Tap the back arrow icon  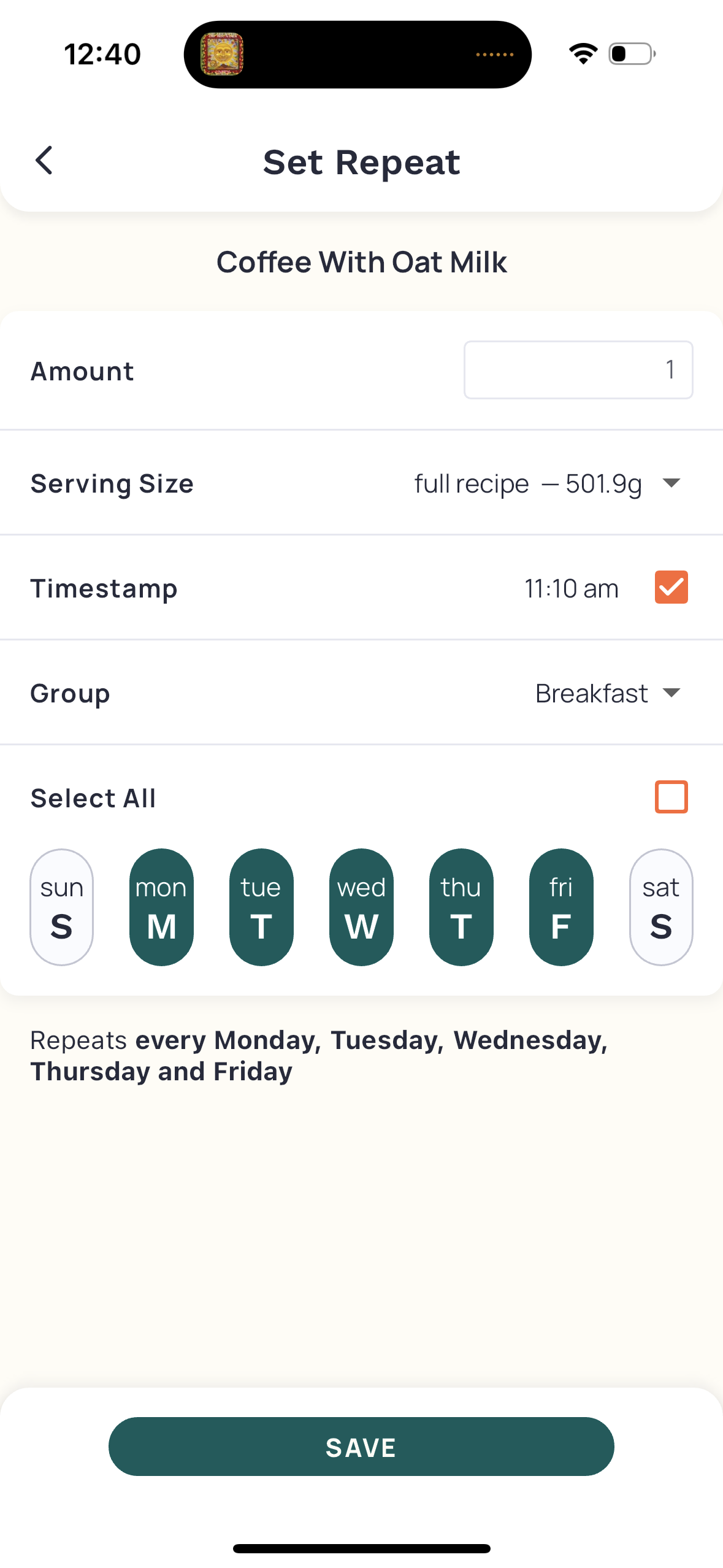[44, 161]
